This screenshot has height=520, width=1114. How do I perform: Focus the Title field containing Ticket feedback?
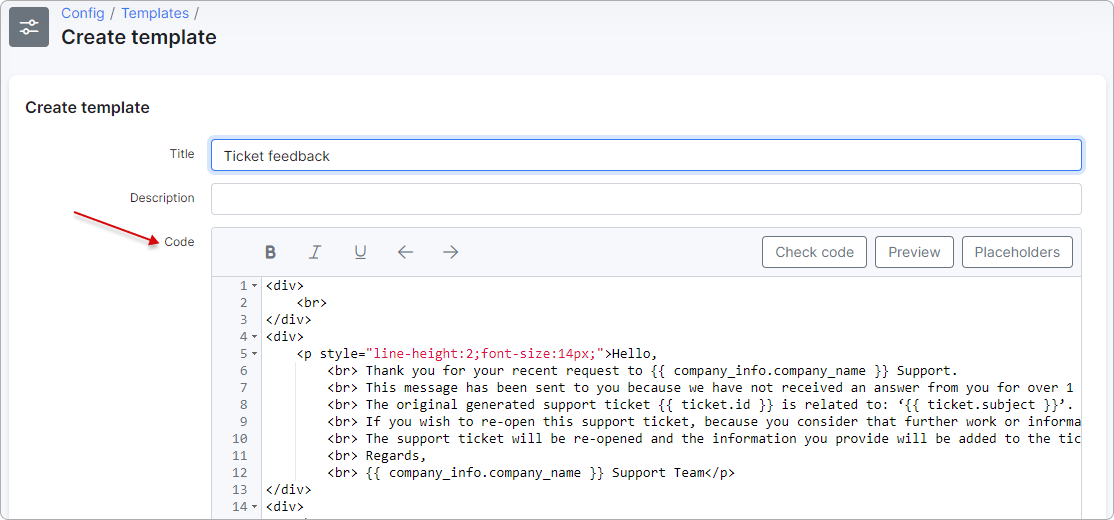point(645,155)
